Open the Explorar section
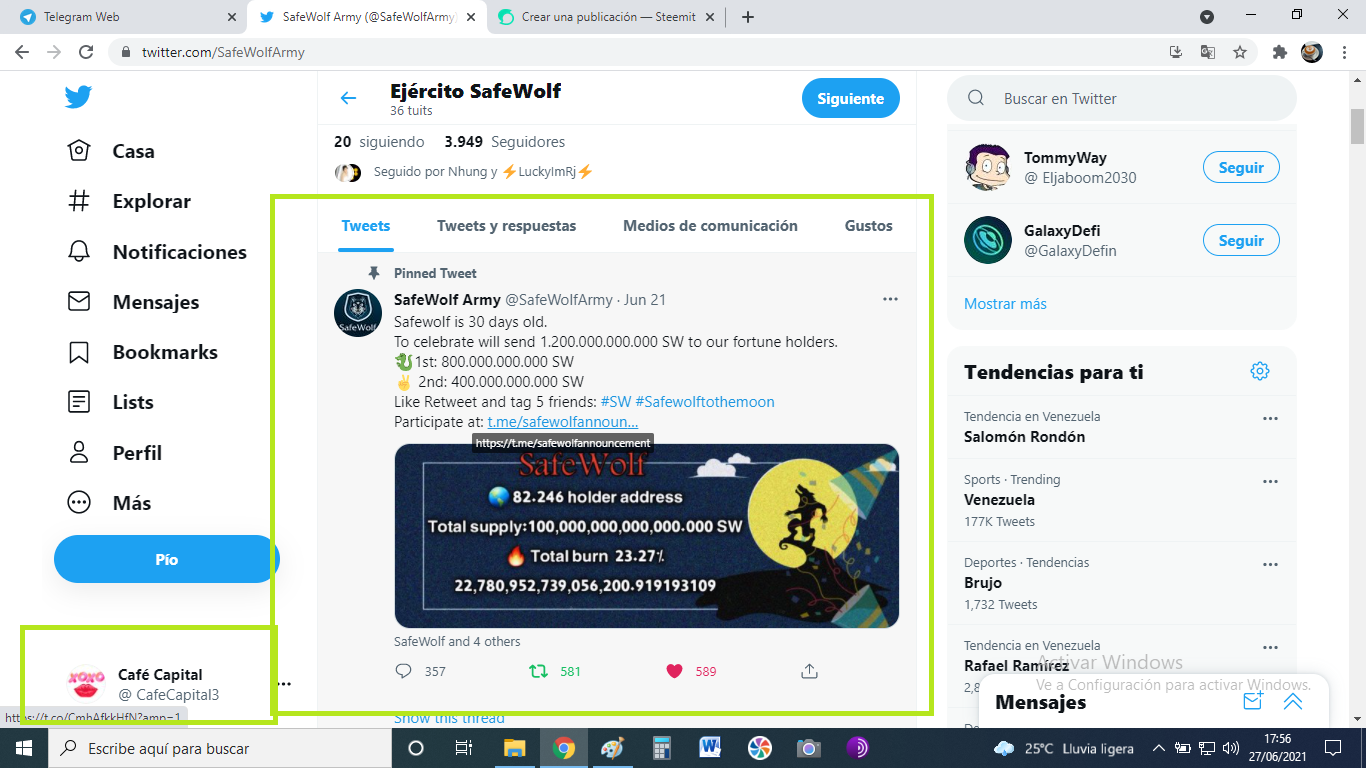The width and height of the screenshot is (1366, 768). tap(129, 201)
